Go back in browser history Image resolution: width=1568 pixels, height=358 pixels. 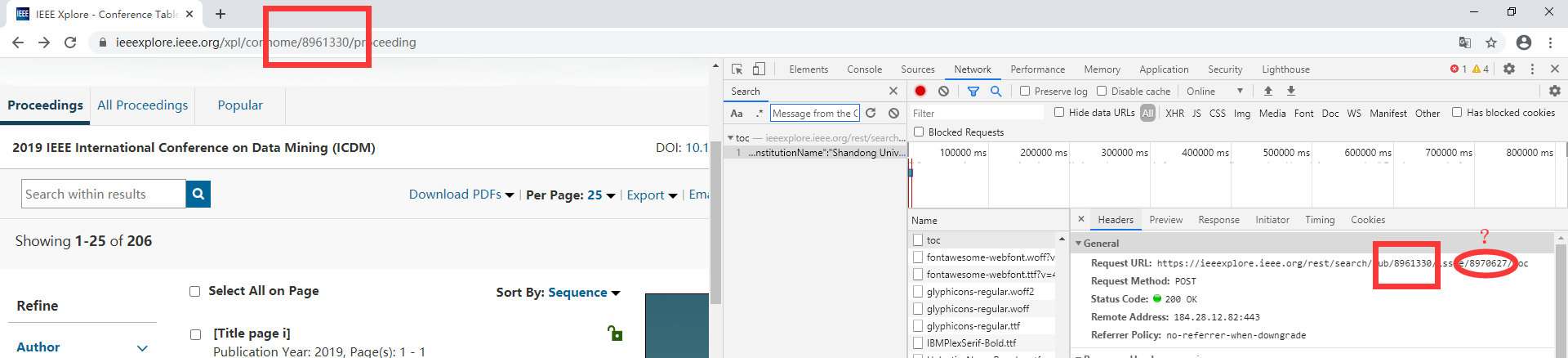(x=18, y=43)
